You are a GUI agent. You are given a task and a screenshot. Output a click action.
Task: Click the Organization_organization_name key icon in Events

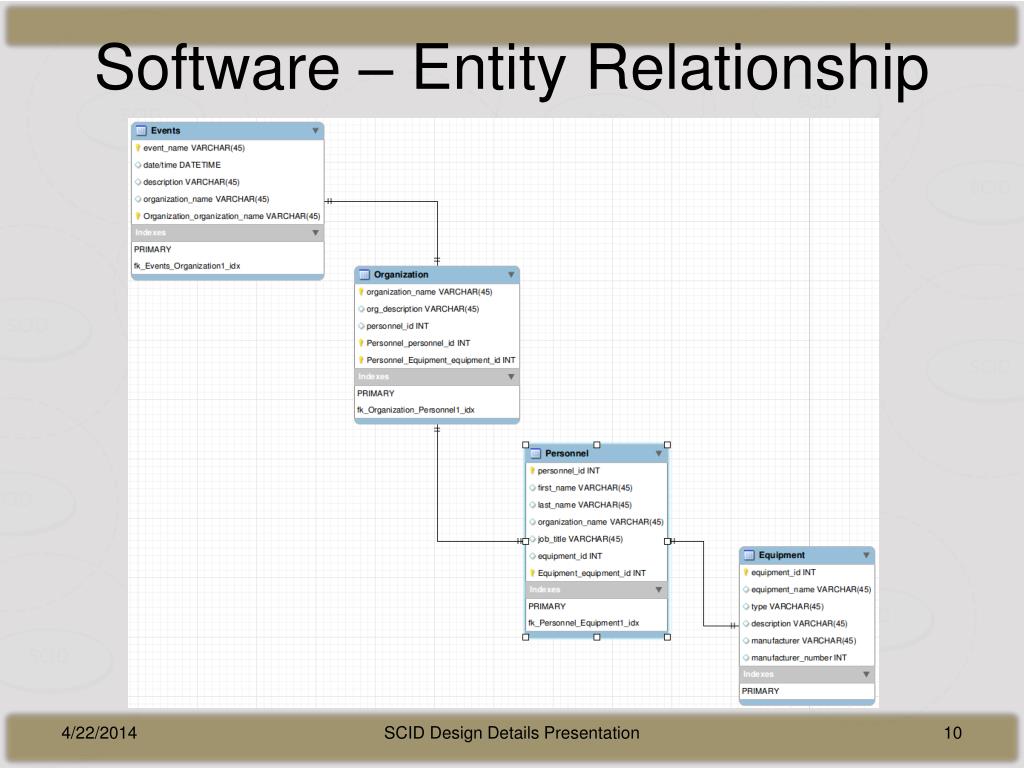coord(138,216)
